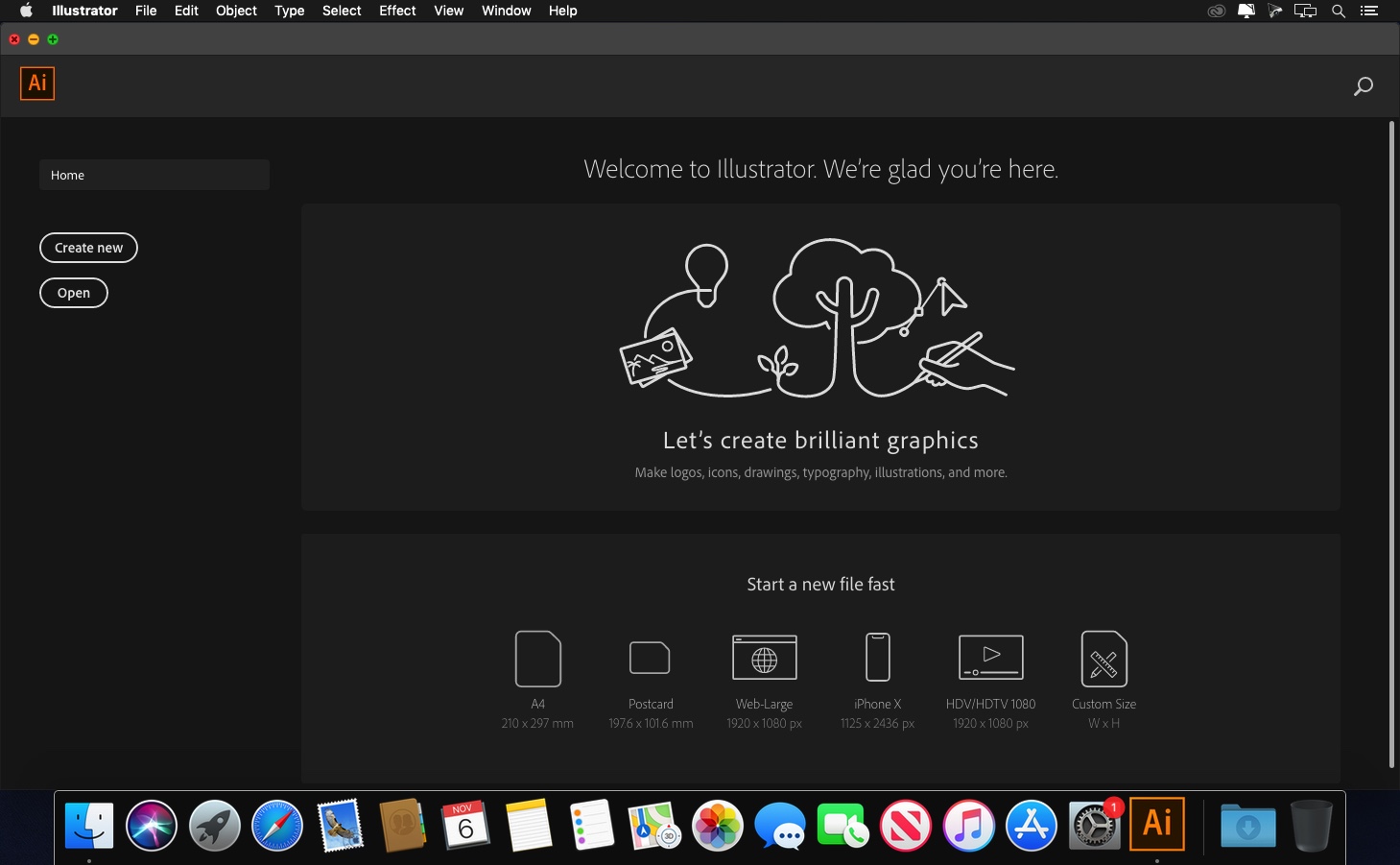1400x865 pixels.
Task: Open the Window menu
Action: coord(506,11)
